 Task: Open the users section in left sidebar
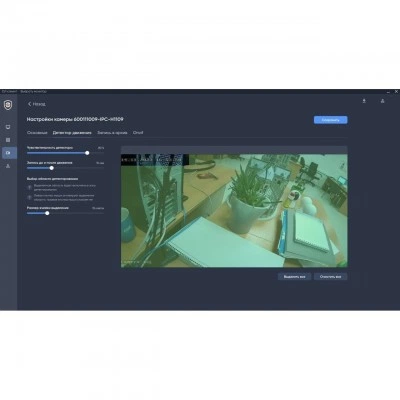pos(8,166)
